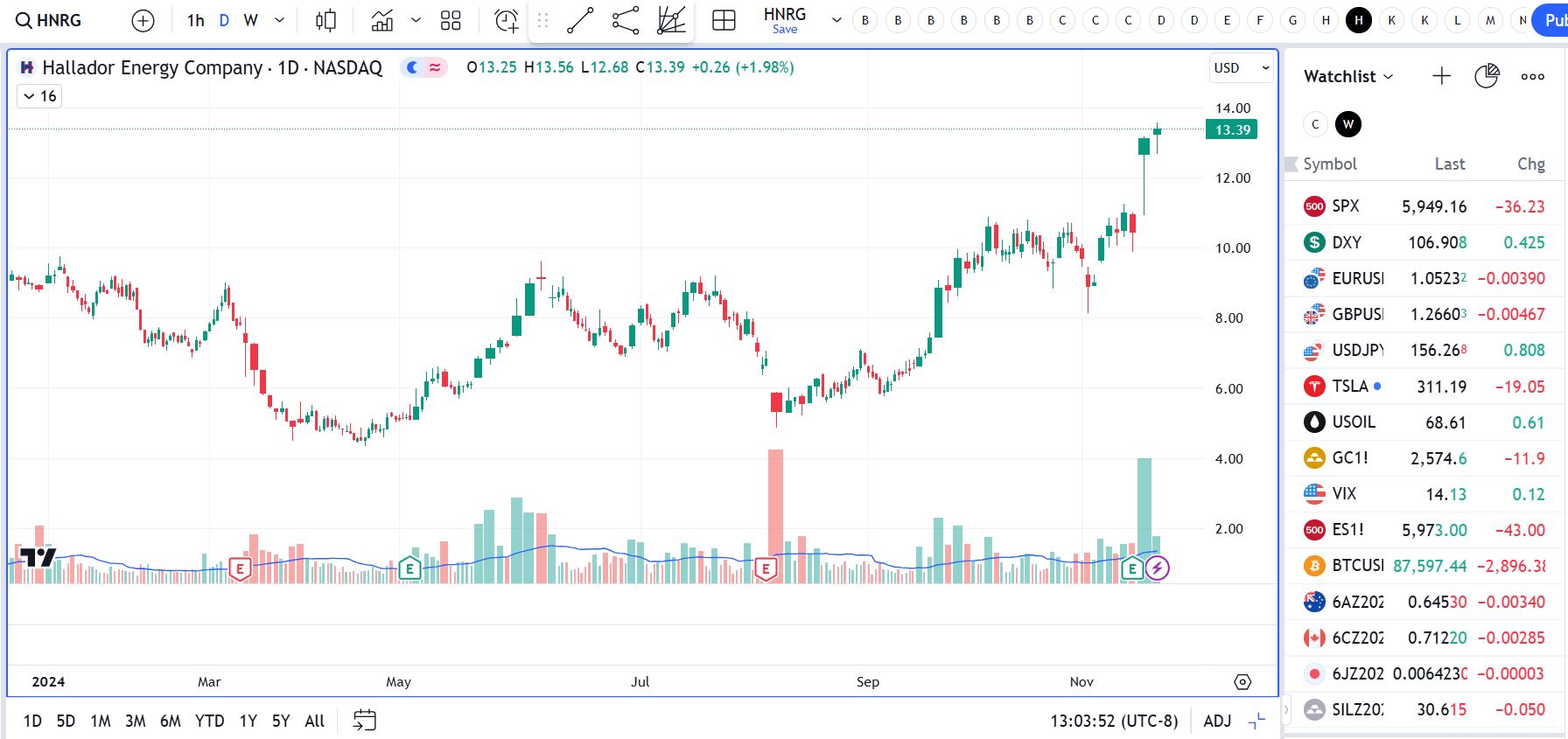
Task: Open the May green earnings E marker
Action: [x=409, y=569]
